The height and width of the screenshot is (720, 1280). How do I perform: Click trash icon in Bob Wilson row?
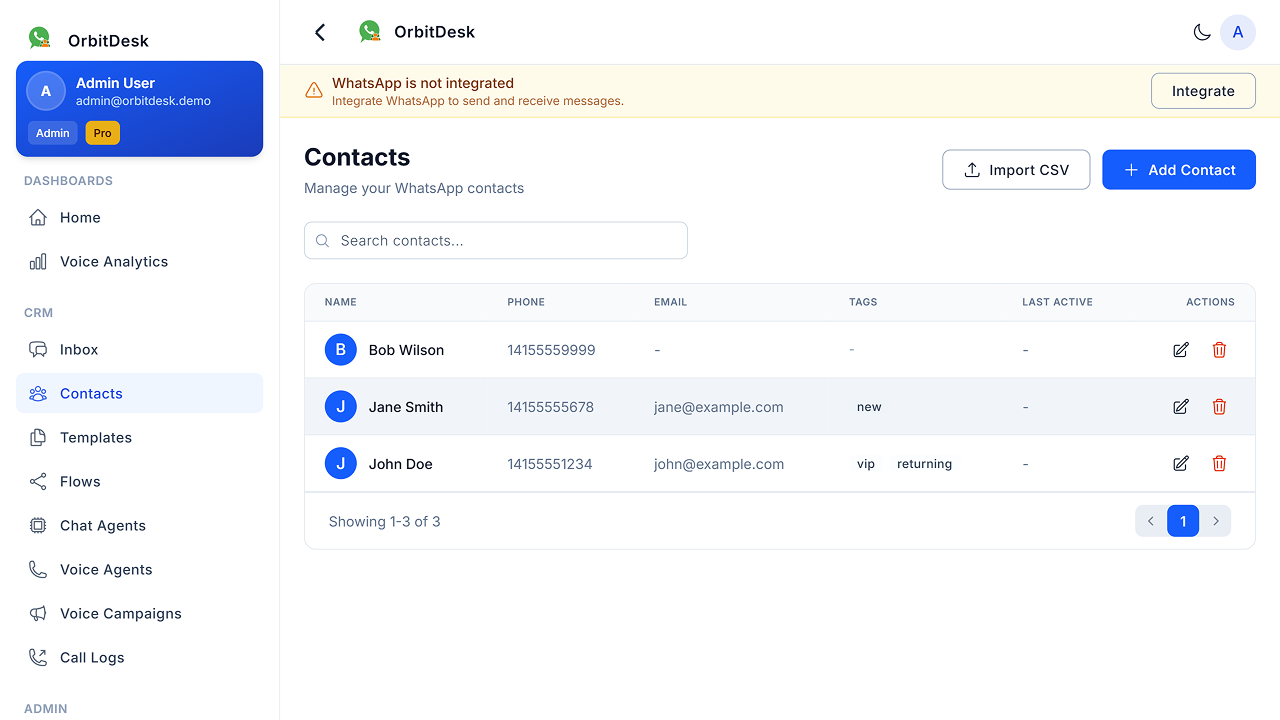pos(1219,350)
